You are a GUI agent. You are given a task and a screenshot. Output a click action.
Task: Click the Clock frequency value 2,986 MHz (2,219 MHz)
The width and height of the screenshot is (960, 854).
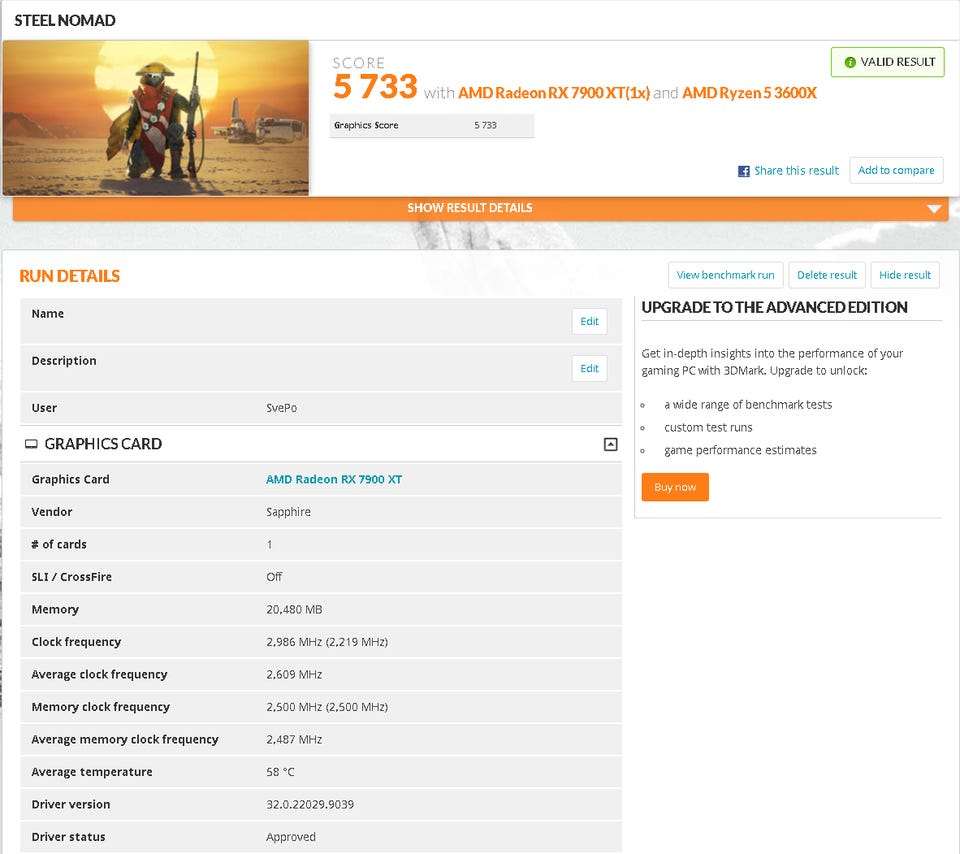pyautogui.click(x=327, y=642)
